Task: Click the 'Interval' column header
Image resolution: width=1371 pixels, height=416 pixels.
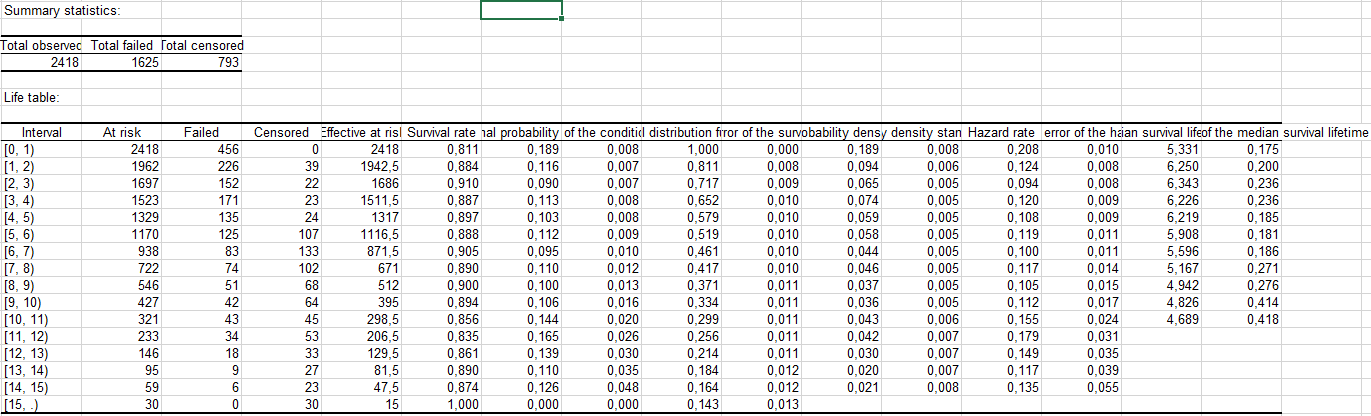Action: (41, 133)
